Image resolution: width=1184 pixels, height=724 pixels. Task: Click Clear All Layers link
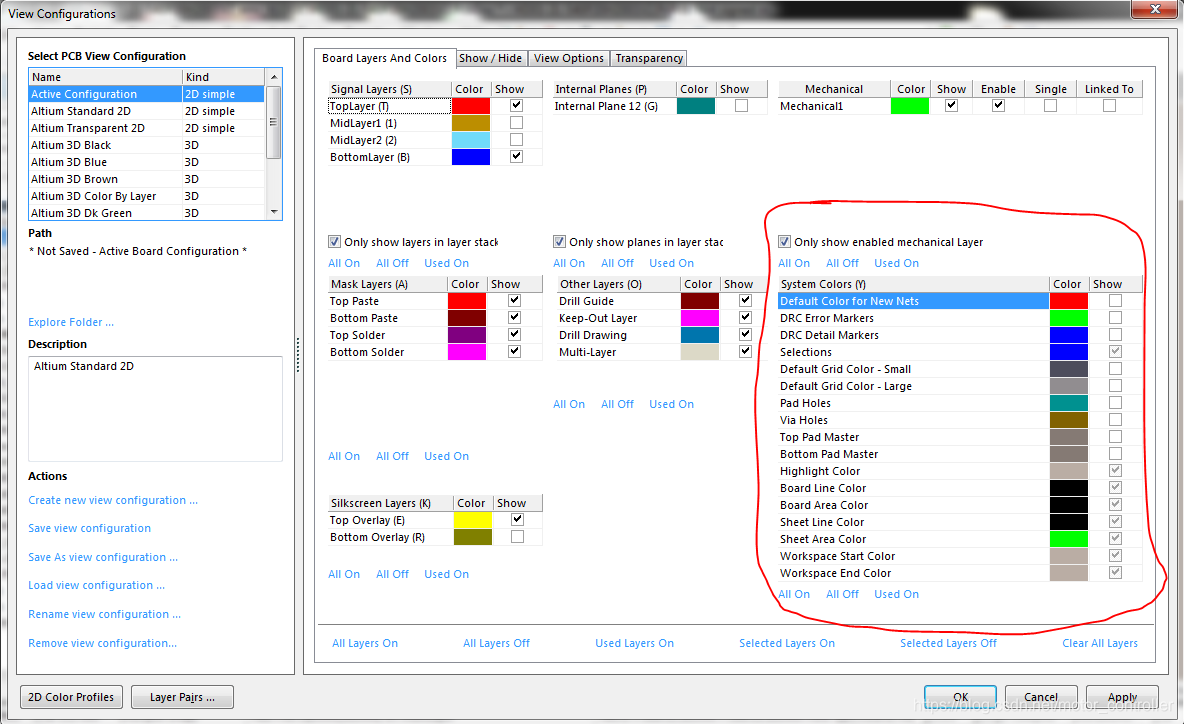pos(1099,643)
